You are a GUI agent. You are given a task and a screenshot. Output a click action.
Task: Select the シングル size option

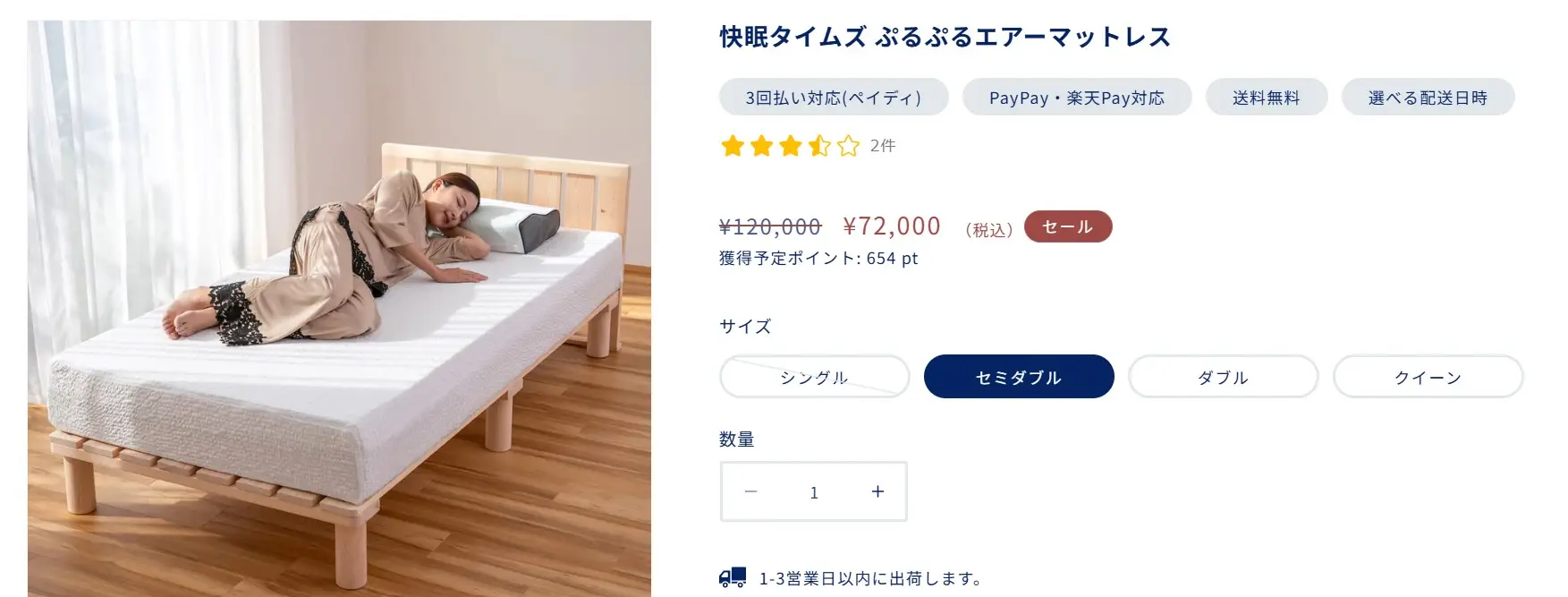click(x=814, y=377)
